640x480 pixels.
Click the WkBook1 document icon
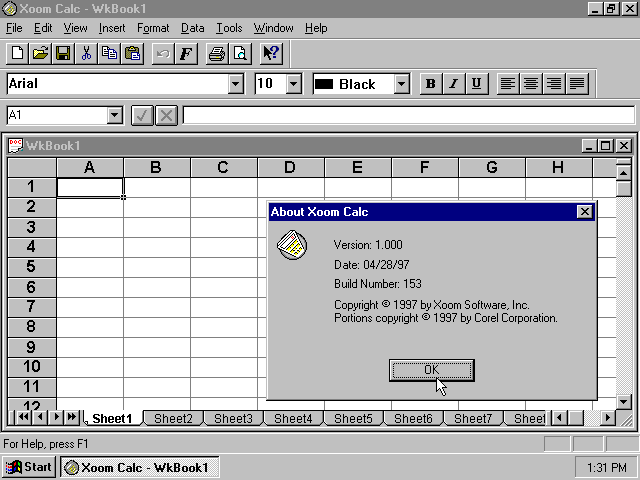point(15,146)
